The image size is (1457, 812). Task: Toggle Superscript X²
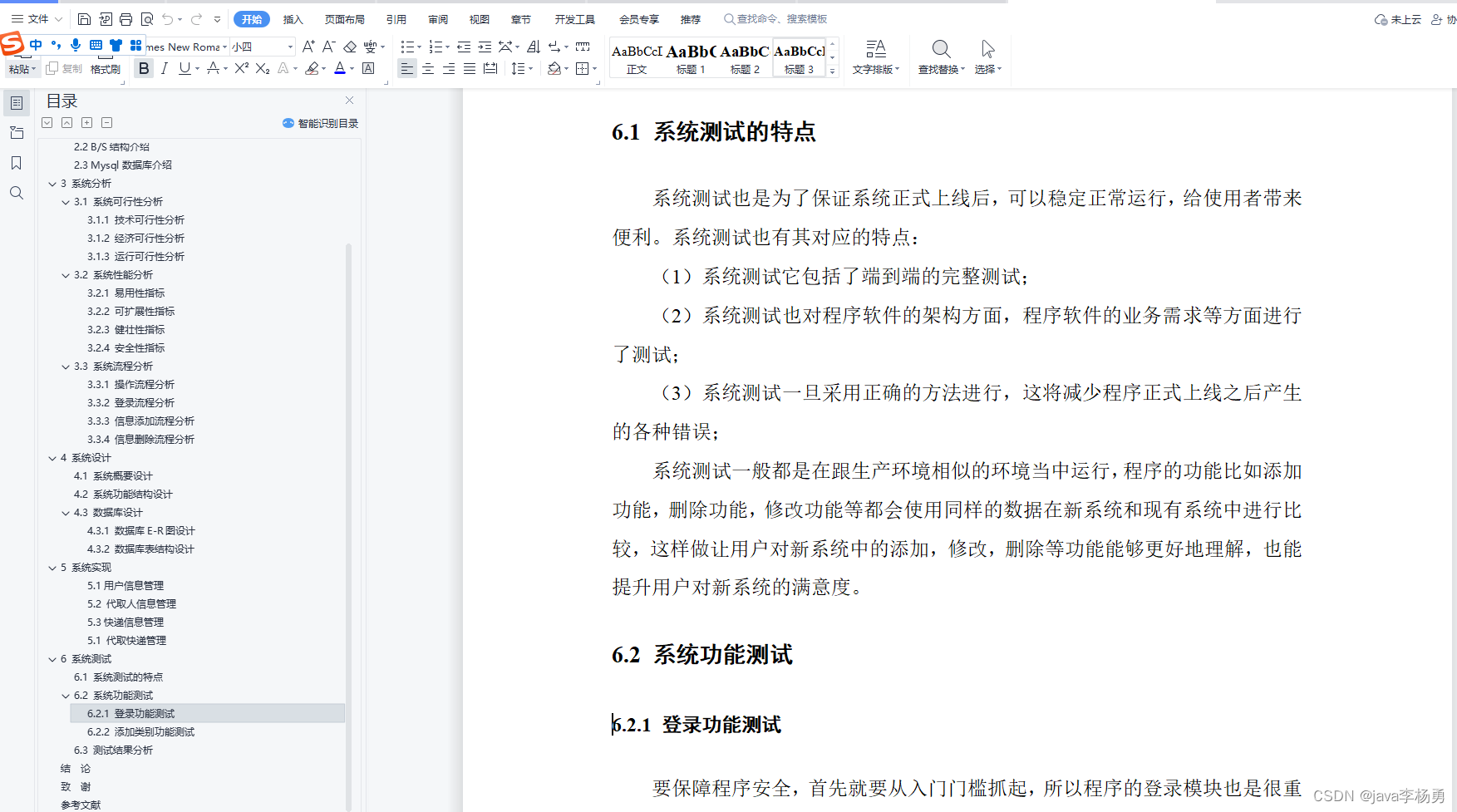click(242, 69)
